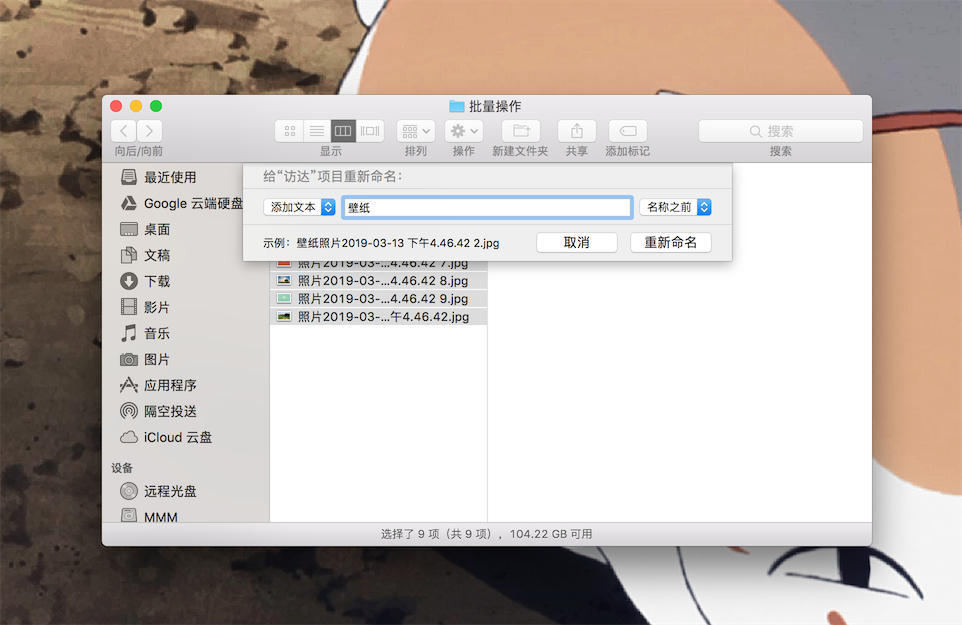962x625 pixels.
Task: Click the text field containing 壁纸
Action: (x=487, y=207)
